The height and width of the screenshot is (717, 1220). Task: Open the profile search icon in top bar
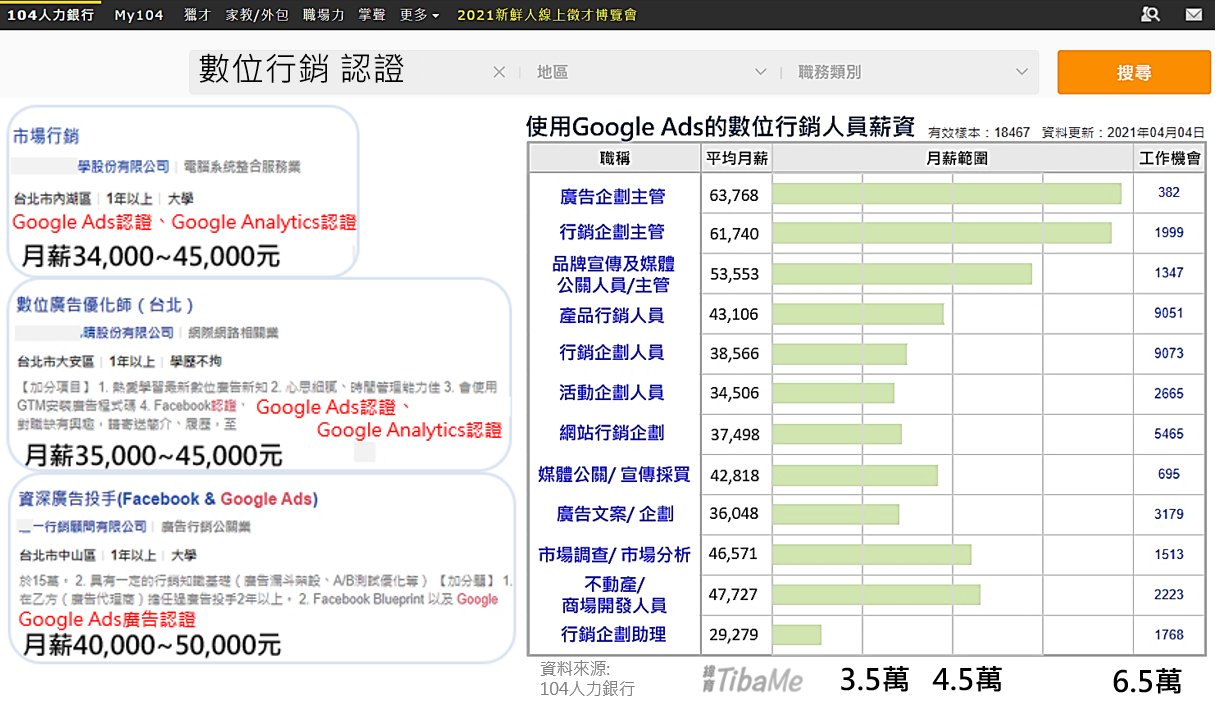tap(1150, 14)
